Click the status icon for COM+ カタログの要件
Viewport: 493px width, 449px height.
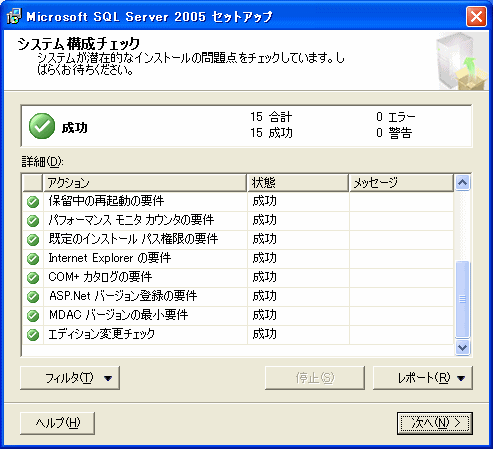pos(33,278)
